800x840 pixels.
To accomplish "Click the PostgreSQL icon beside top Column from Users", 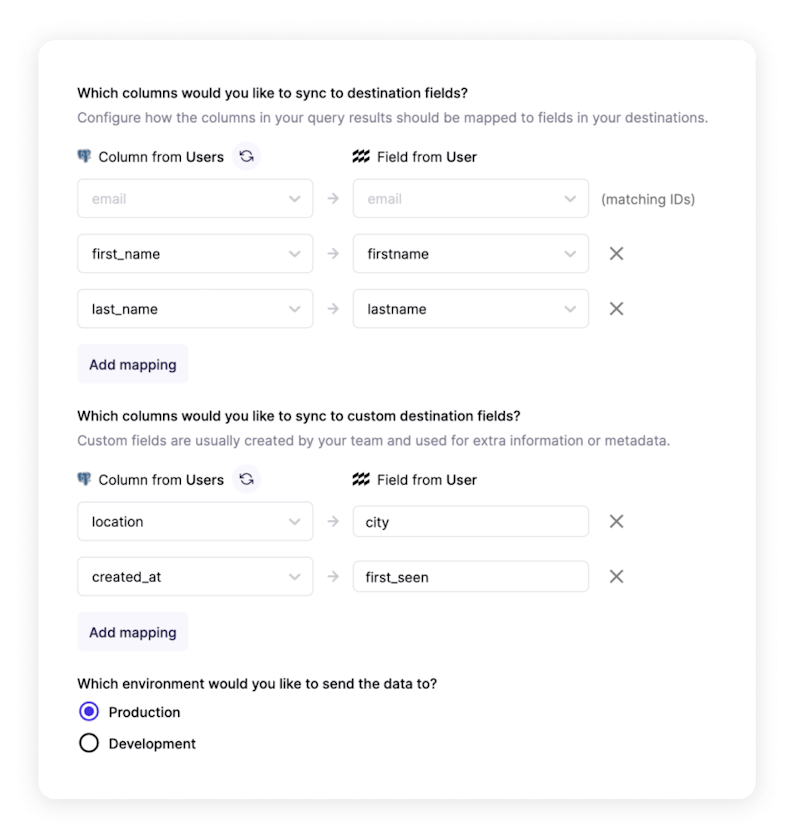I will (x=84, y=156).
